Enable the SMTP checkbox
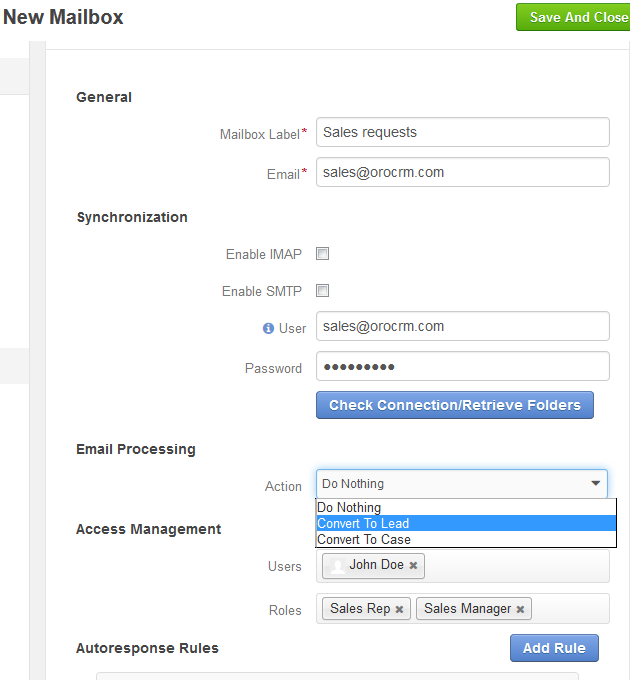Image resolution: width=630 pixels, height=680 pixels. pos(323,291)
